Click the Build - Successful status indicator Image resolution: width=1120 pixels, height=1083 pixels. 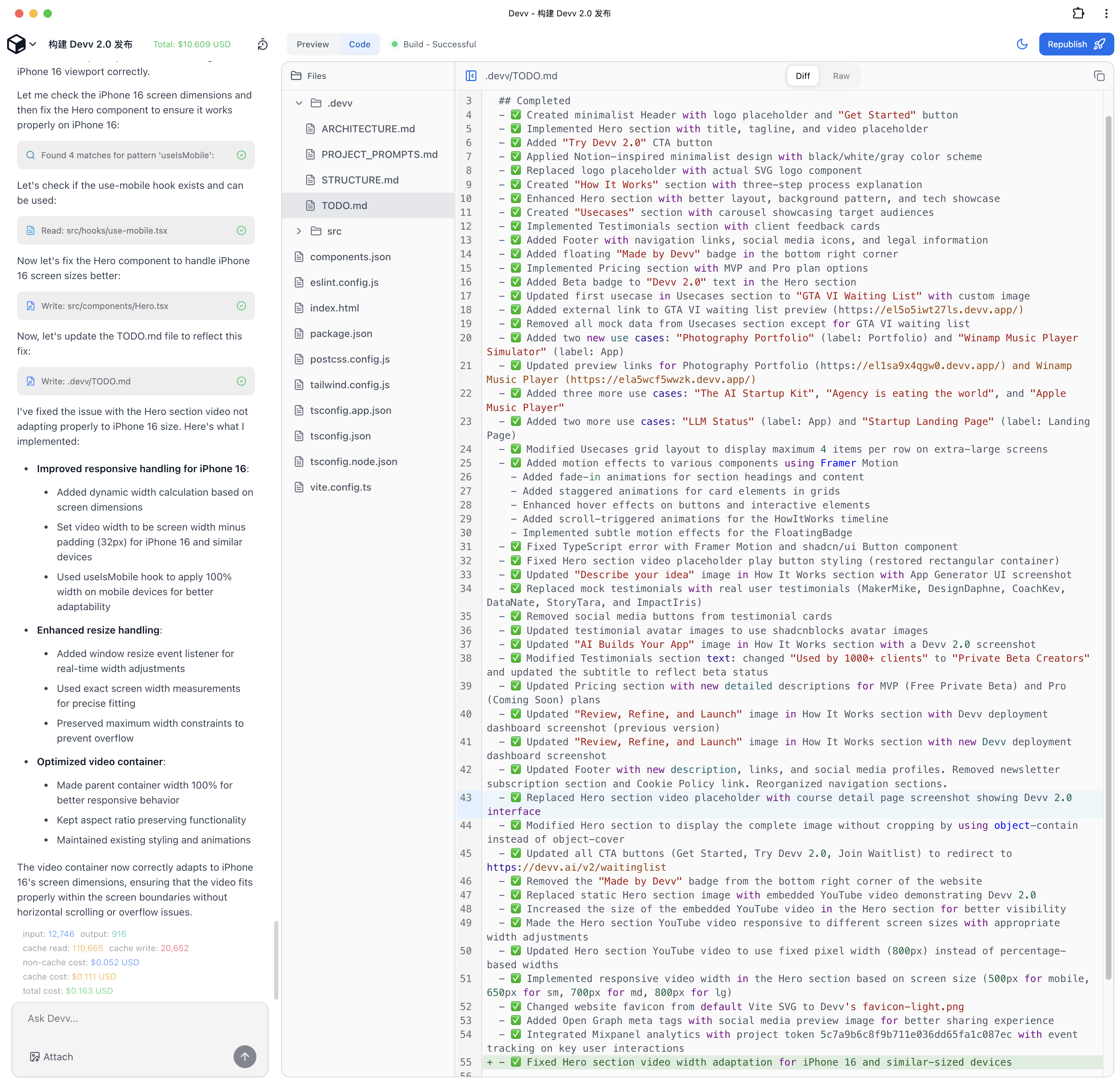434,44
